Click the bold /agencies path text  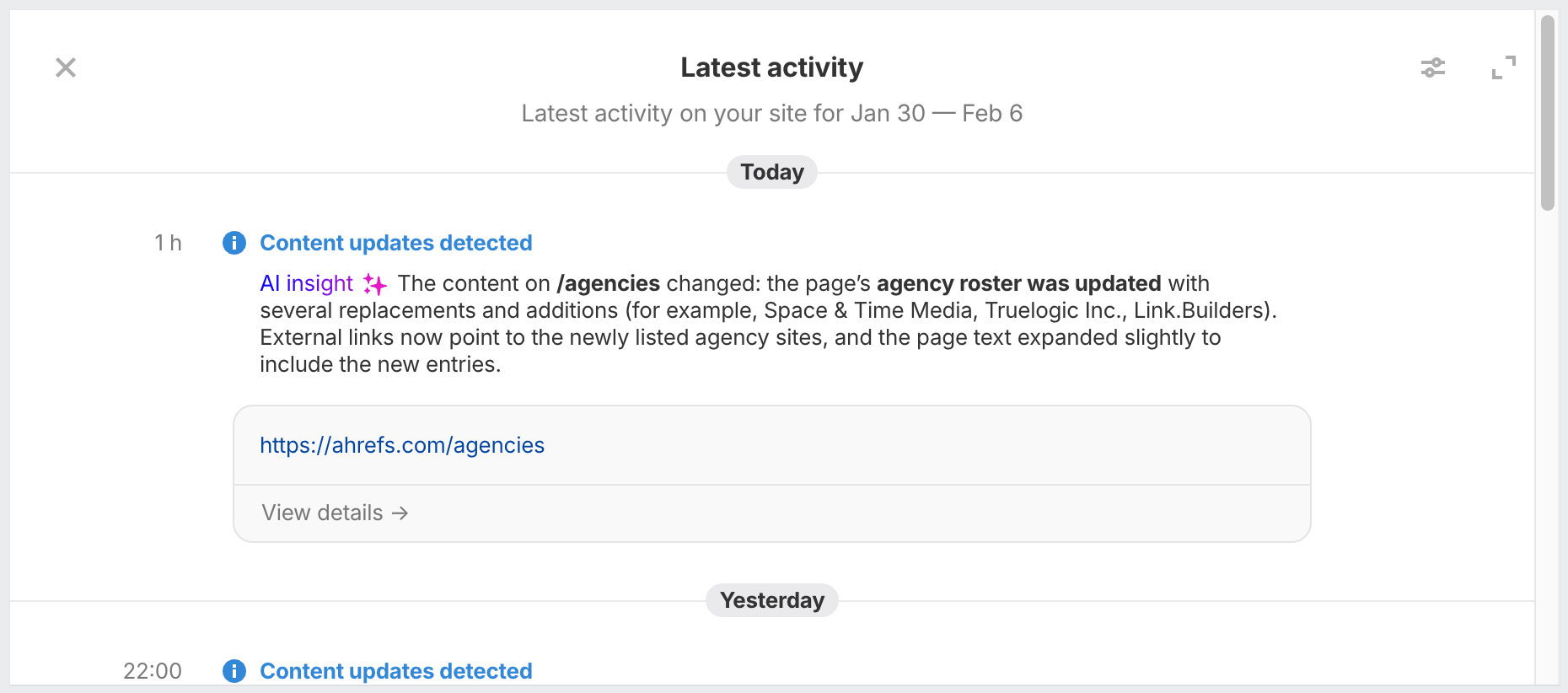pyautogui.click(x=608, y=283)
